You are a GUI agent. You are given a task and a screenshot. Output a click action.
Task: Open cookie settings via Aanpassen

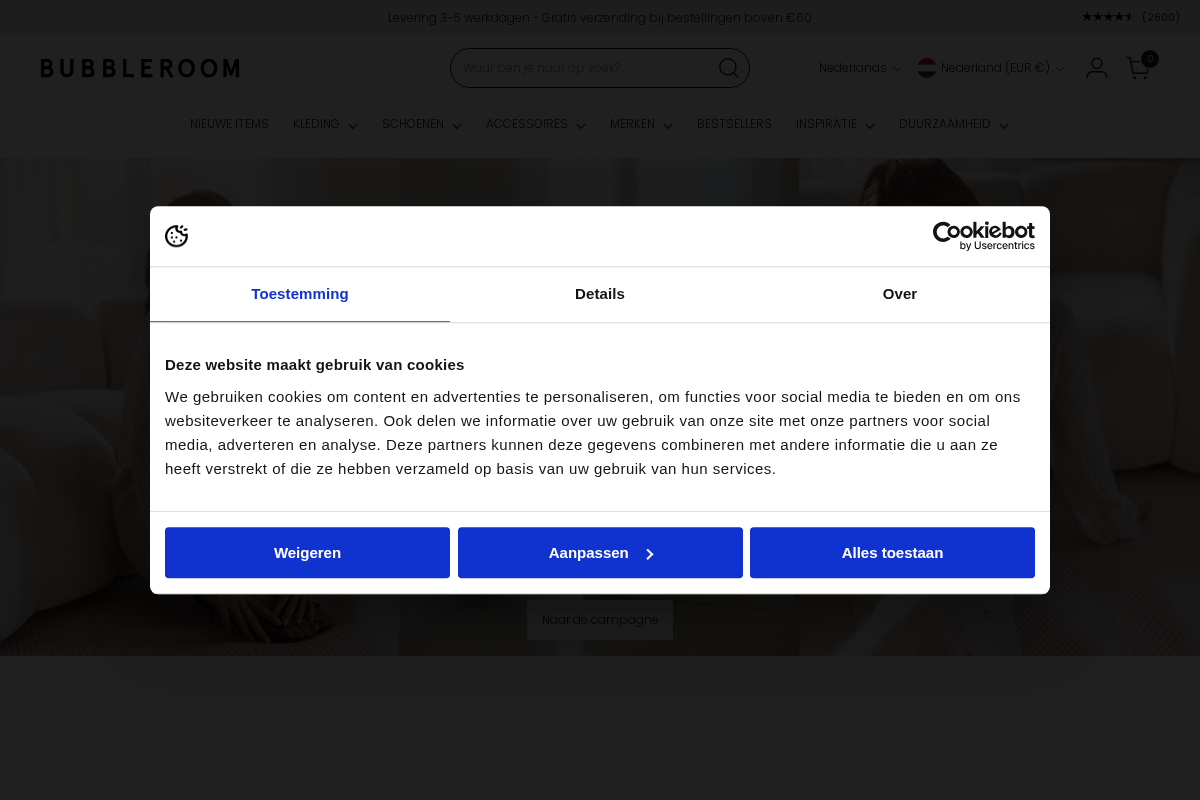click(600, 552)
